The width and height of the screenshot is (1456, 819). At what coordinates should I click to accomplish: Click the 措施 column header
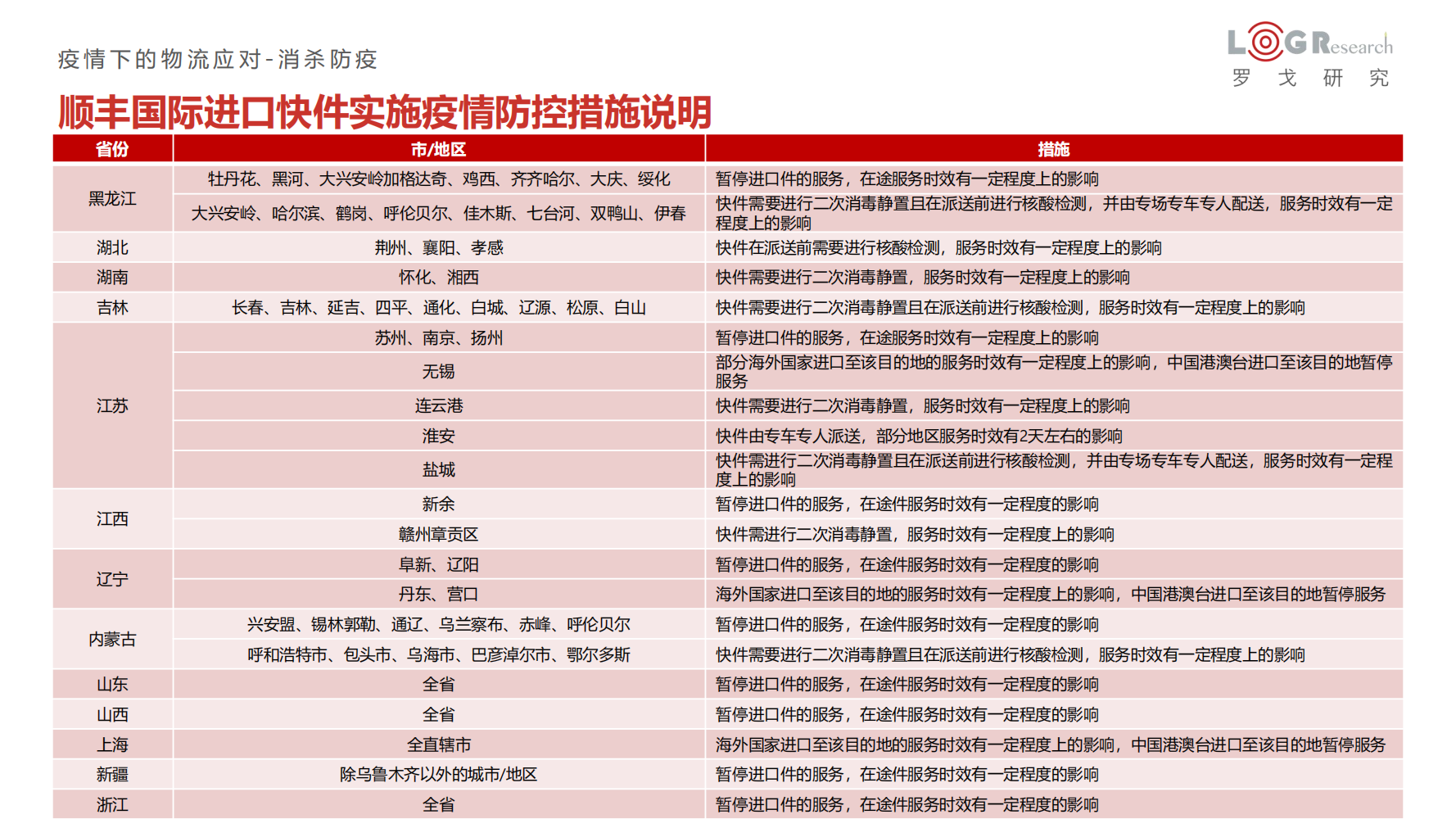point(1054,149)
